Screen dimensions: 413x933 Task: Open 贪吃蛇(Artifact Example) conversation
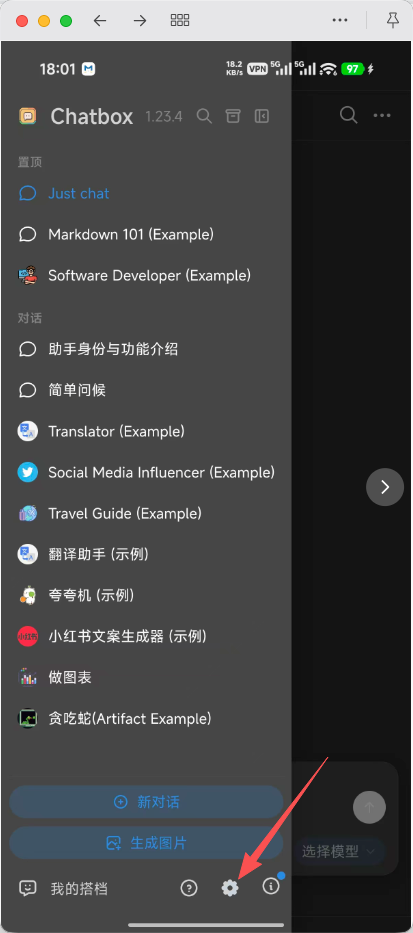[x=146, y=718]
